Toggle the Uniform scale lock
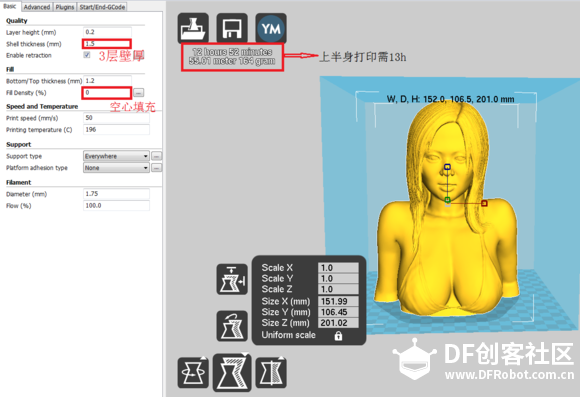 (338, 336)
